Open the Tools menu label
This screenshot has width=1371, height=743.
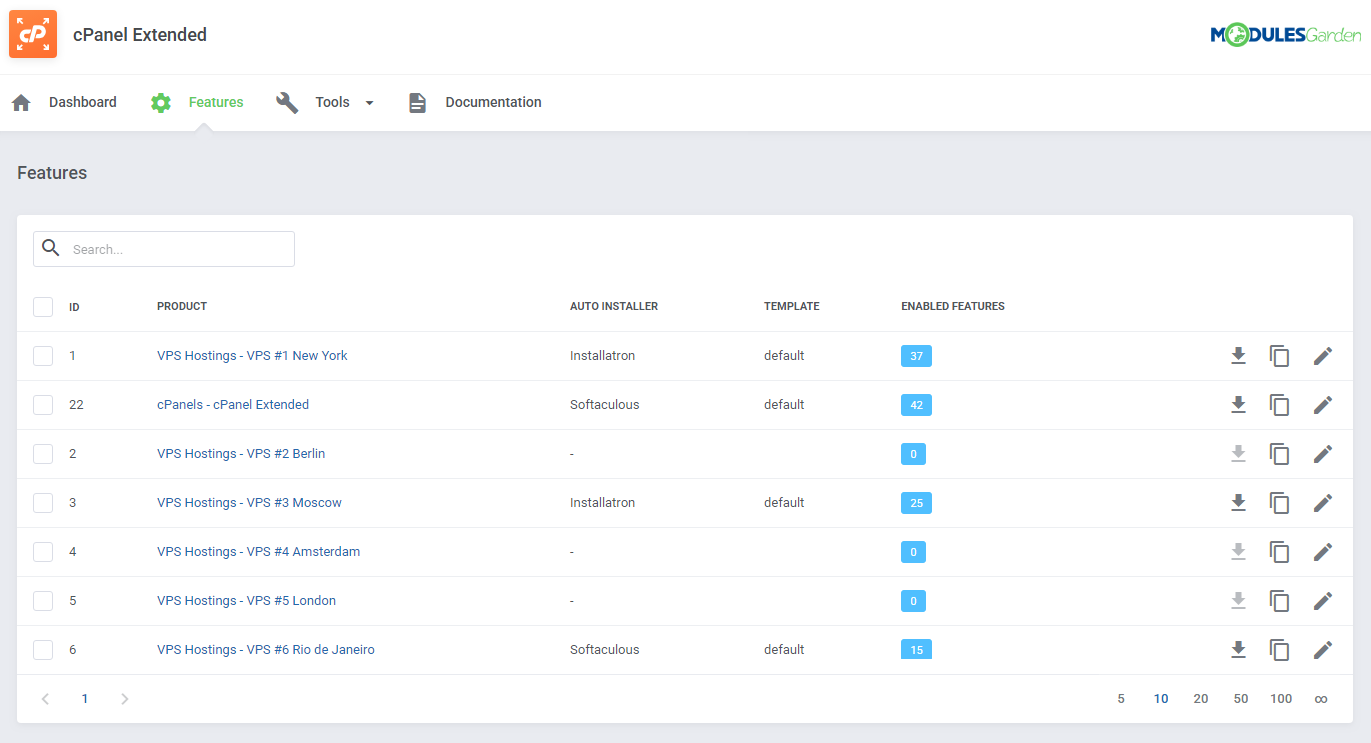point(332,102)
